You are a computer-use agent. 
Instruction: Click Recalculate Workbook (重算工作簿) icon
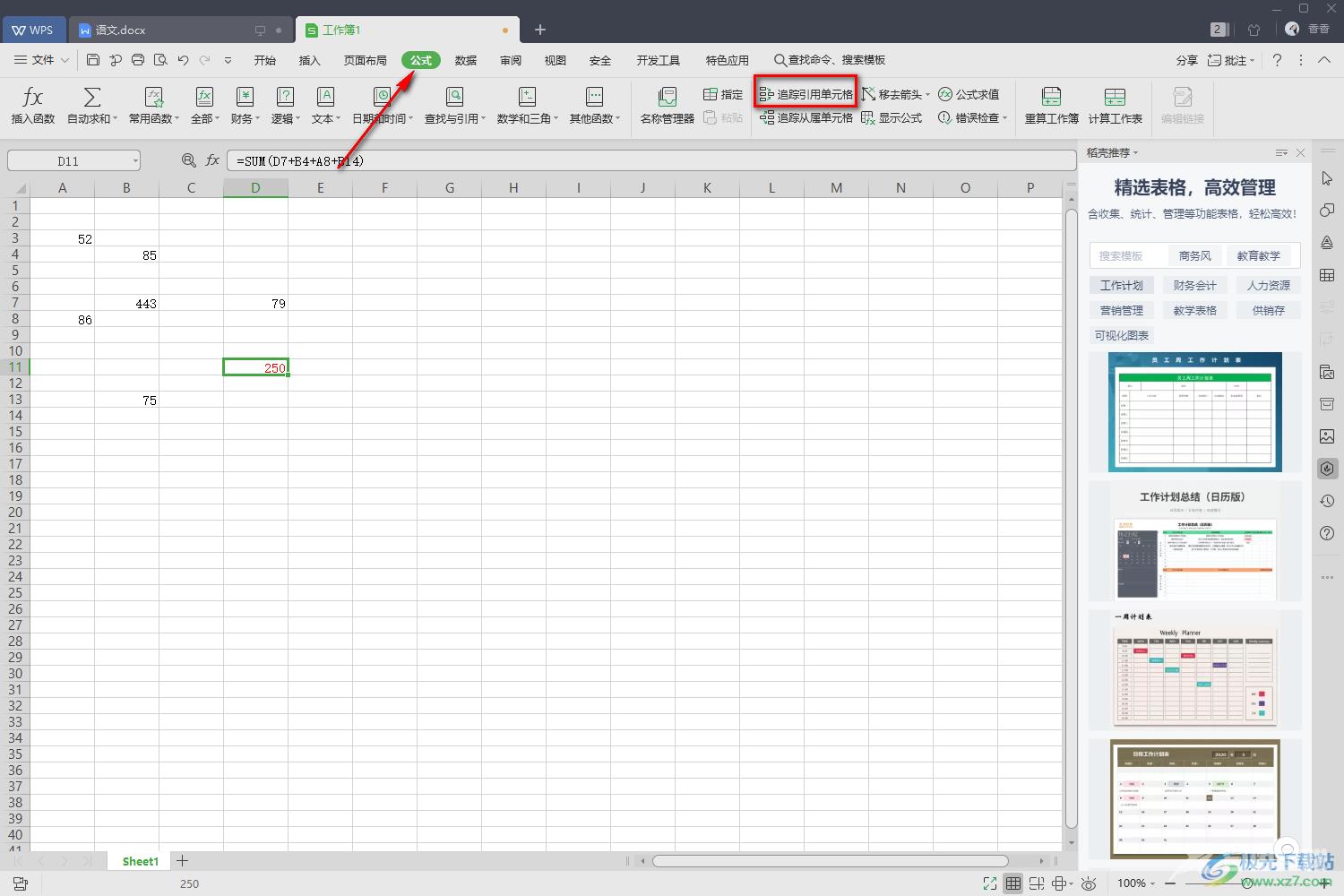(x=1051, y=97)
